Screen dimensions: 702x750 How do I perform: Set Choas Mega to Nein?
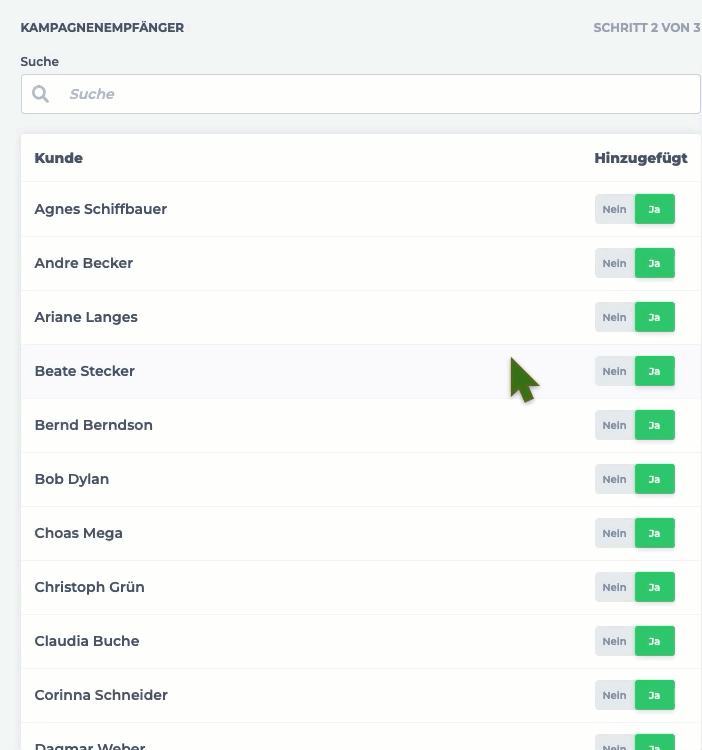pos(614,533)
